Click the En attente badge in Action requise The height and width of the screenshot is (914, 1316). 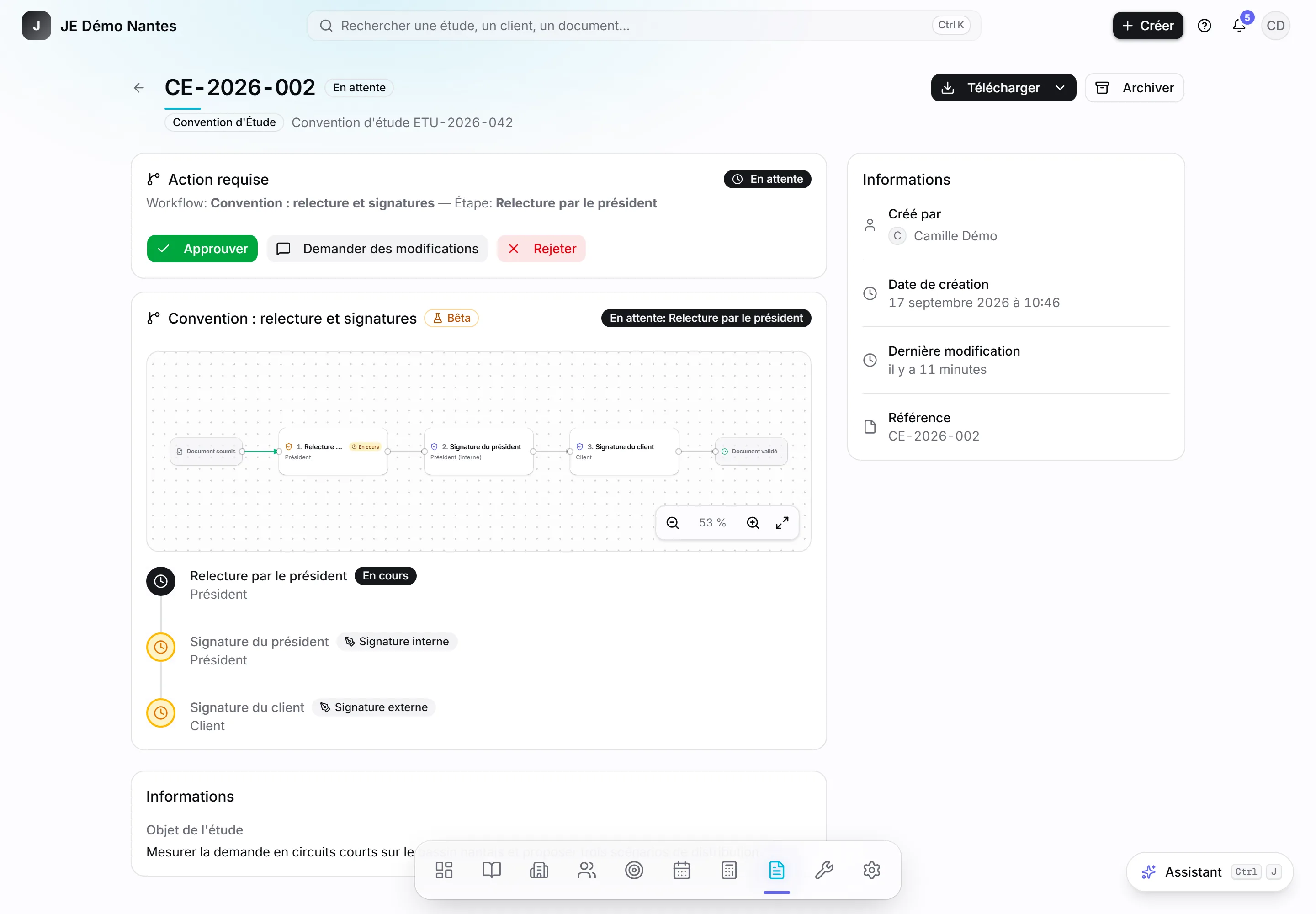point(767,179)
